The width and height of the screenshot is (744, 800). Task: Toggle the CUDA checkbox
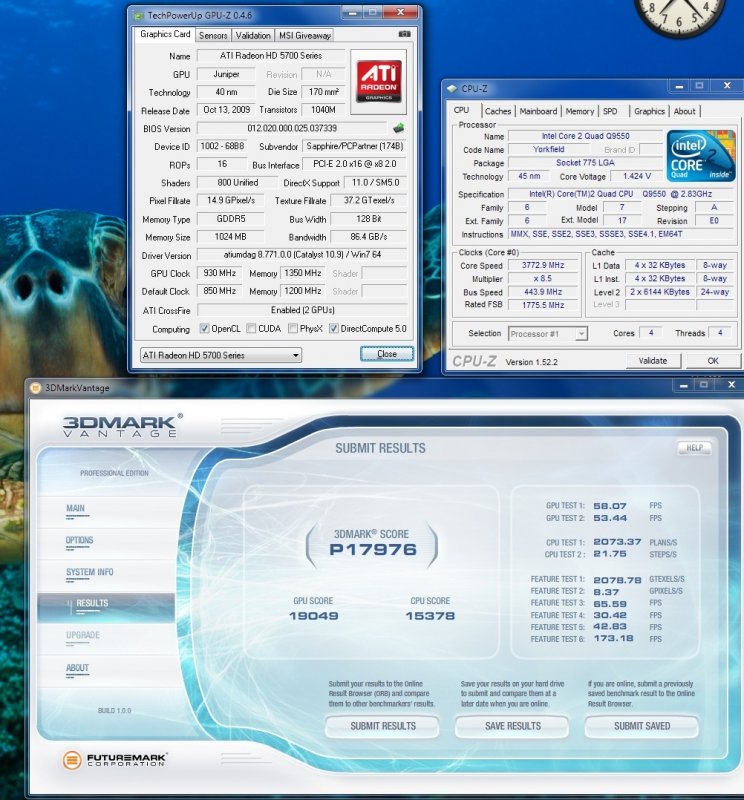(x=251, y=329)
